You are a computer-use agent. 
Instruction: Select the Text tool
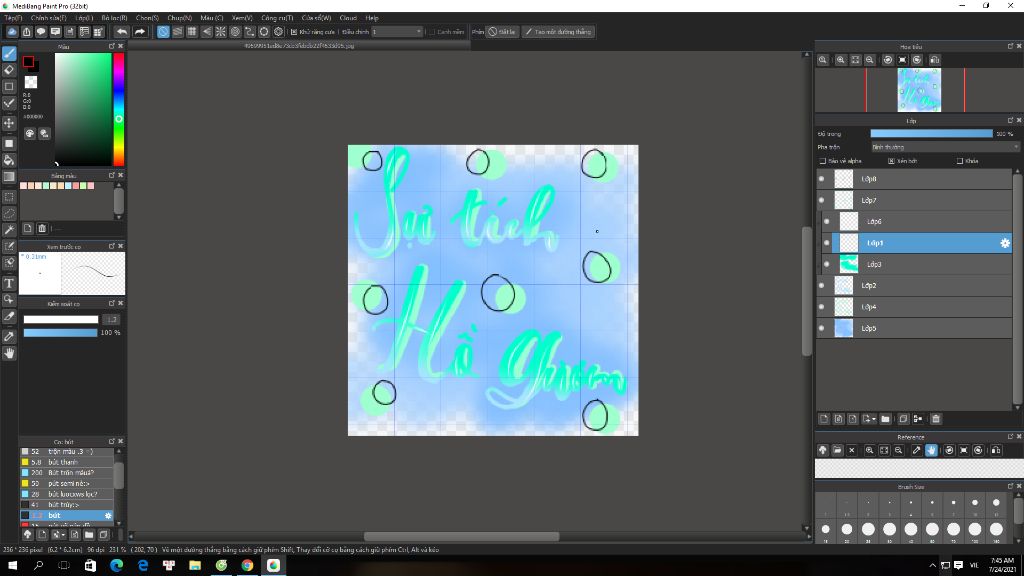click(9, 283)
